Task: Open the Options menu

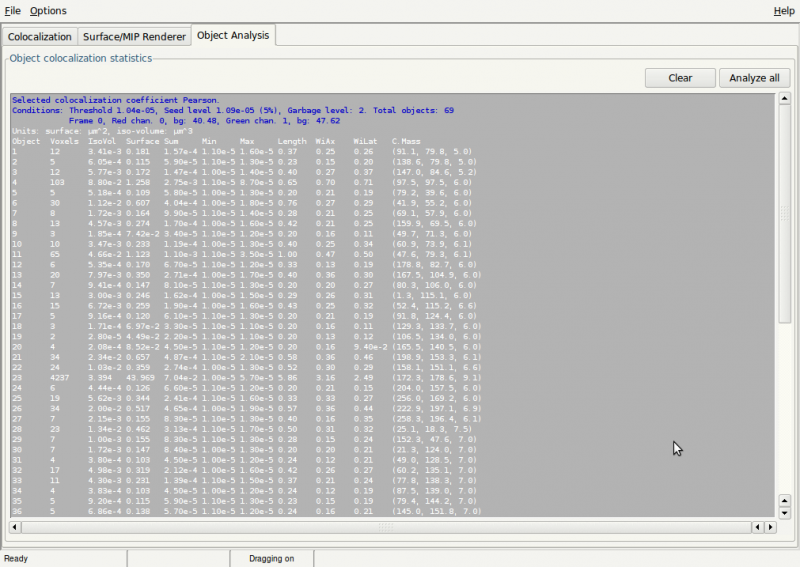Action: pos(48,10)
